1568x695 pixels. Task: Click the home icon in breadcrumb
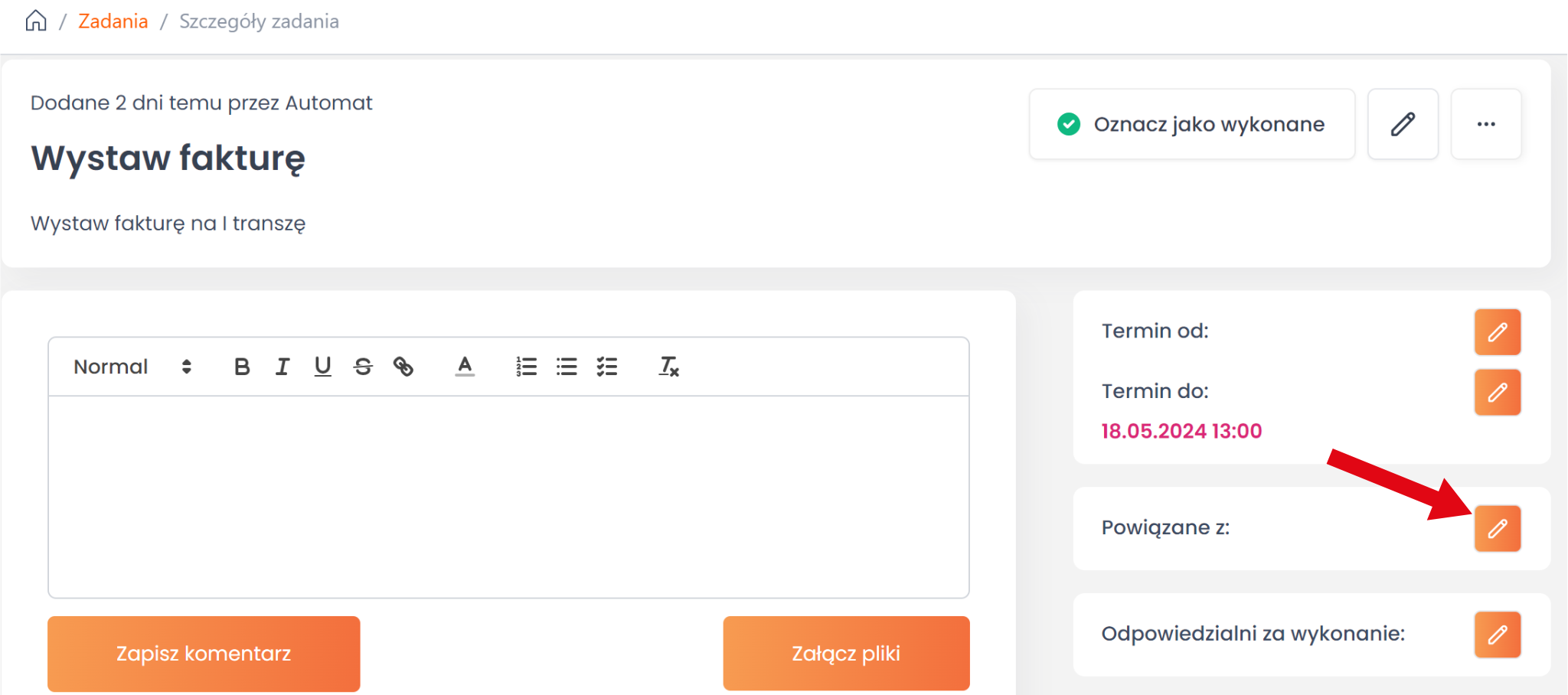(x=36, y=21)
